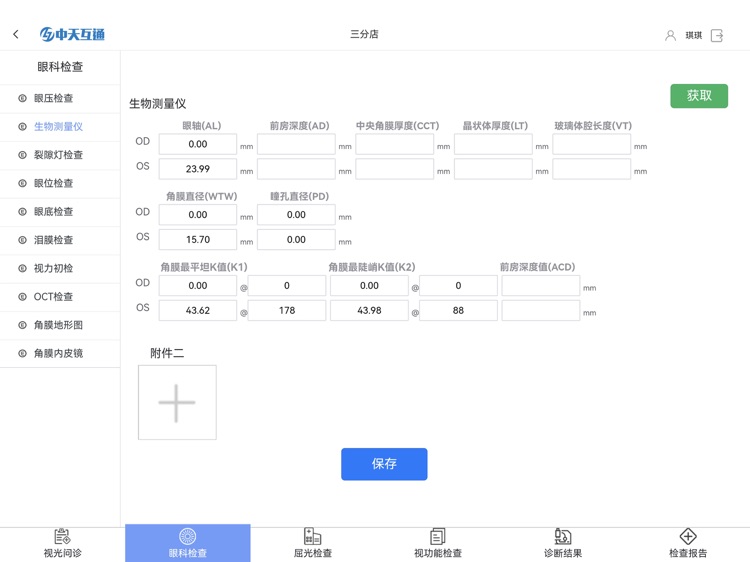Viewport: 750px width, 562px height.
Task: Click the OD 晶状体厚度(LT) field
Action: coord(493,144)
